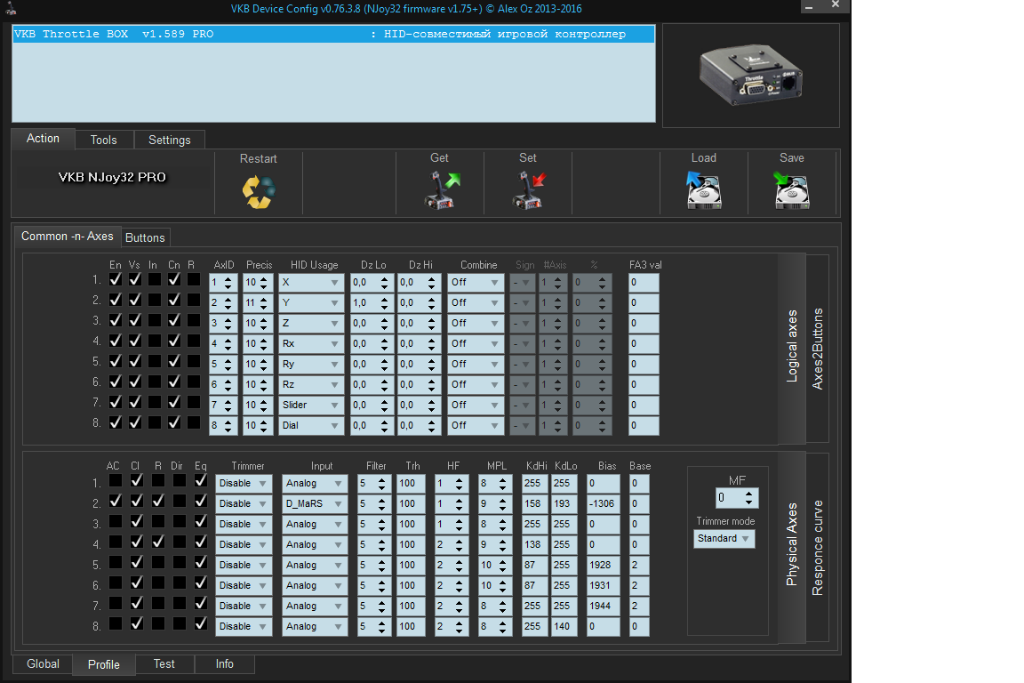The height and width of the screenshot is (683, 1024).
Task: Click Base field for physical axis 7
Action: [x=639, y=607]
